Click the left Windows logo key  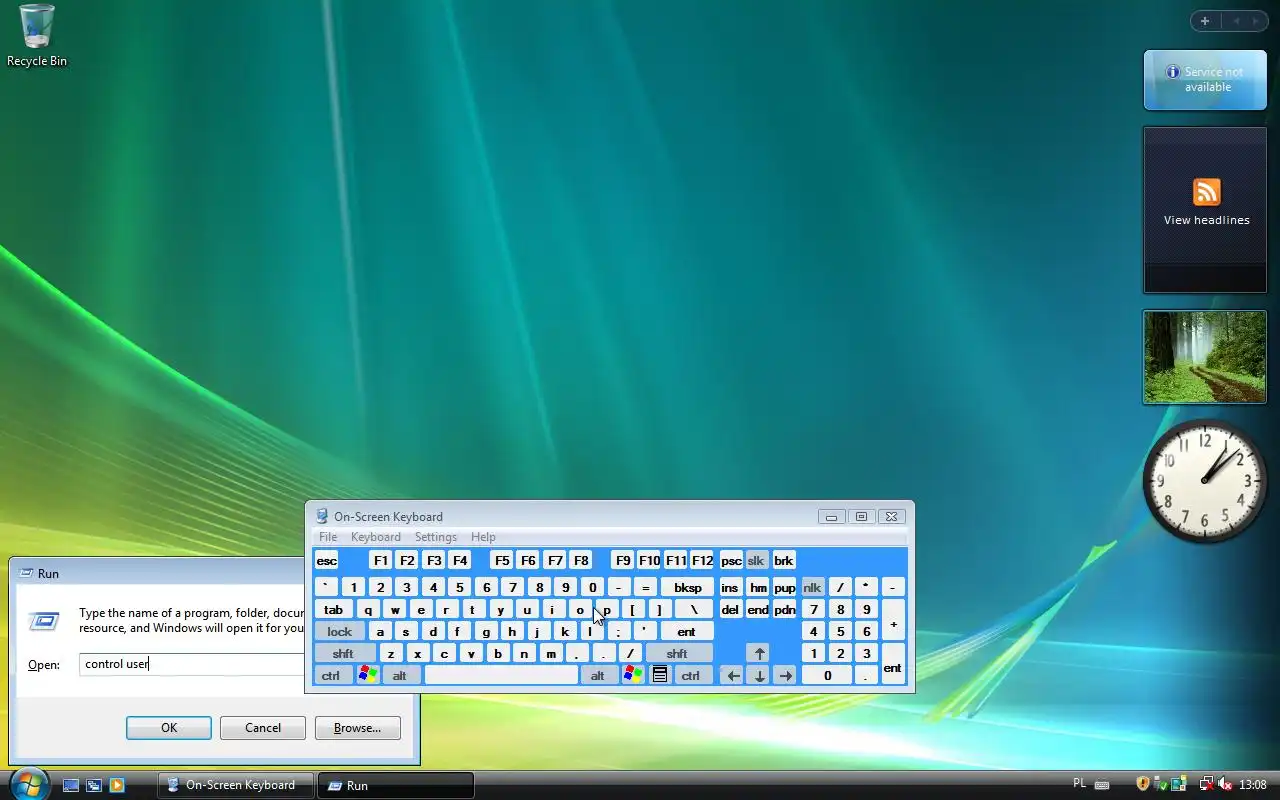(368, 675)
